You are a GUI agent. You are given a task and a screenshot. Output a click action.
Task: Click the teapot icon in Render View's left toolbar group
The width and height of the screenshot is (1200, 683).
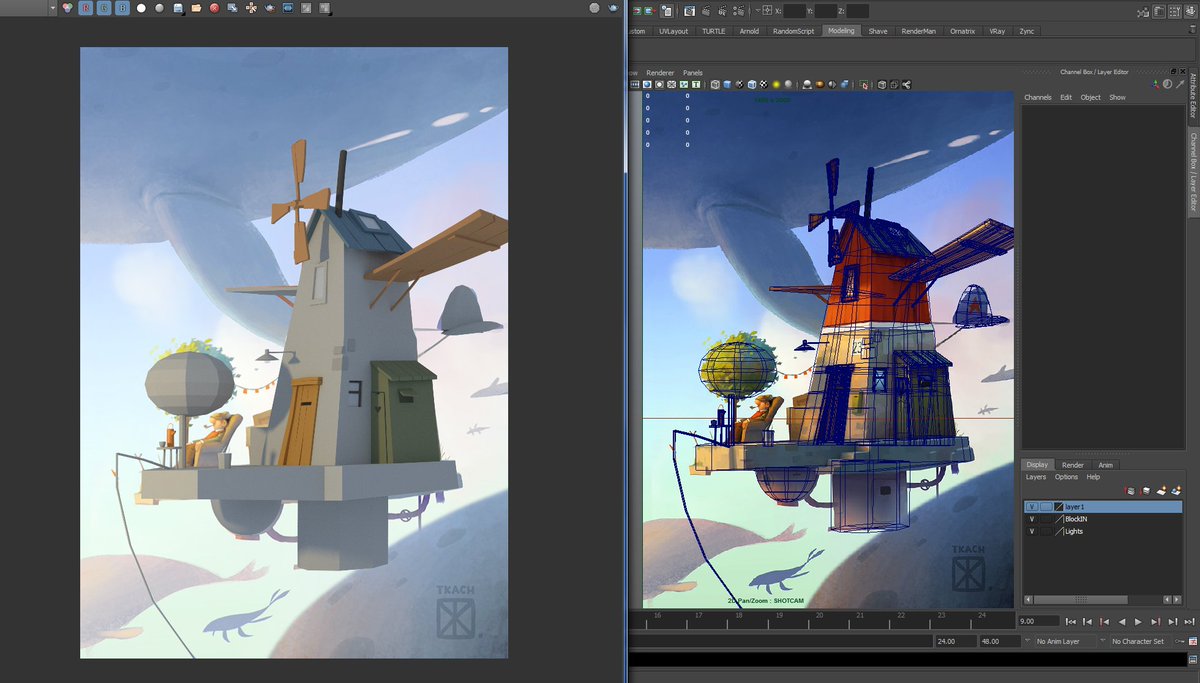pos(269,8)
